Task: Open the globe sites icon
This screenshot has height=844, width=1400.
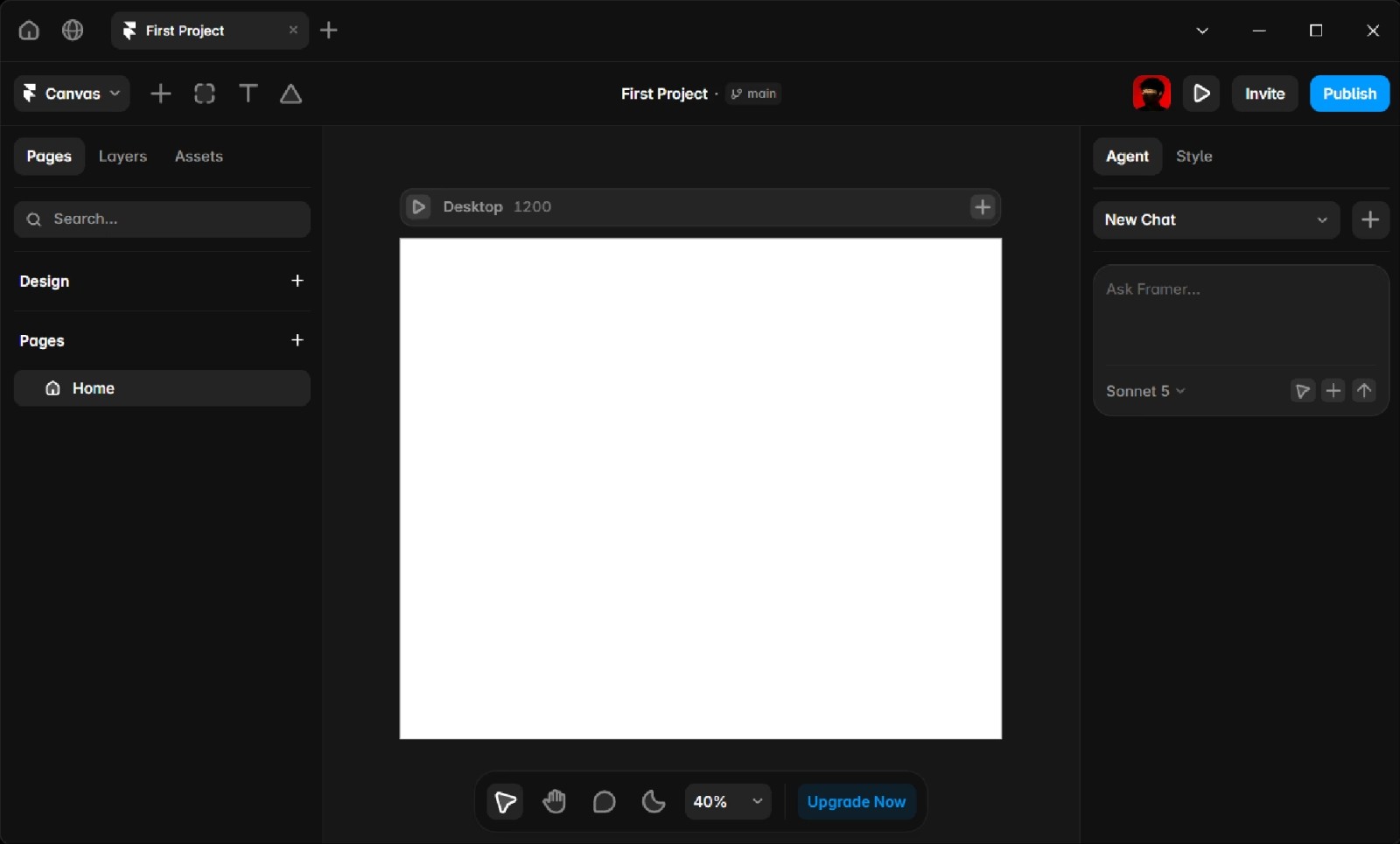Action: (73, 31)
